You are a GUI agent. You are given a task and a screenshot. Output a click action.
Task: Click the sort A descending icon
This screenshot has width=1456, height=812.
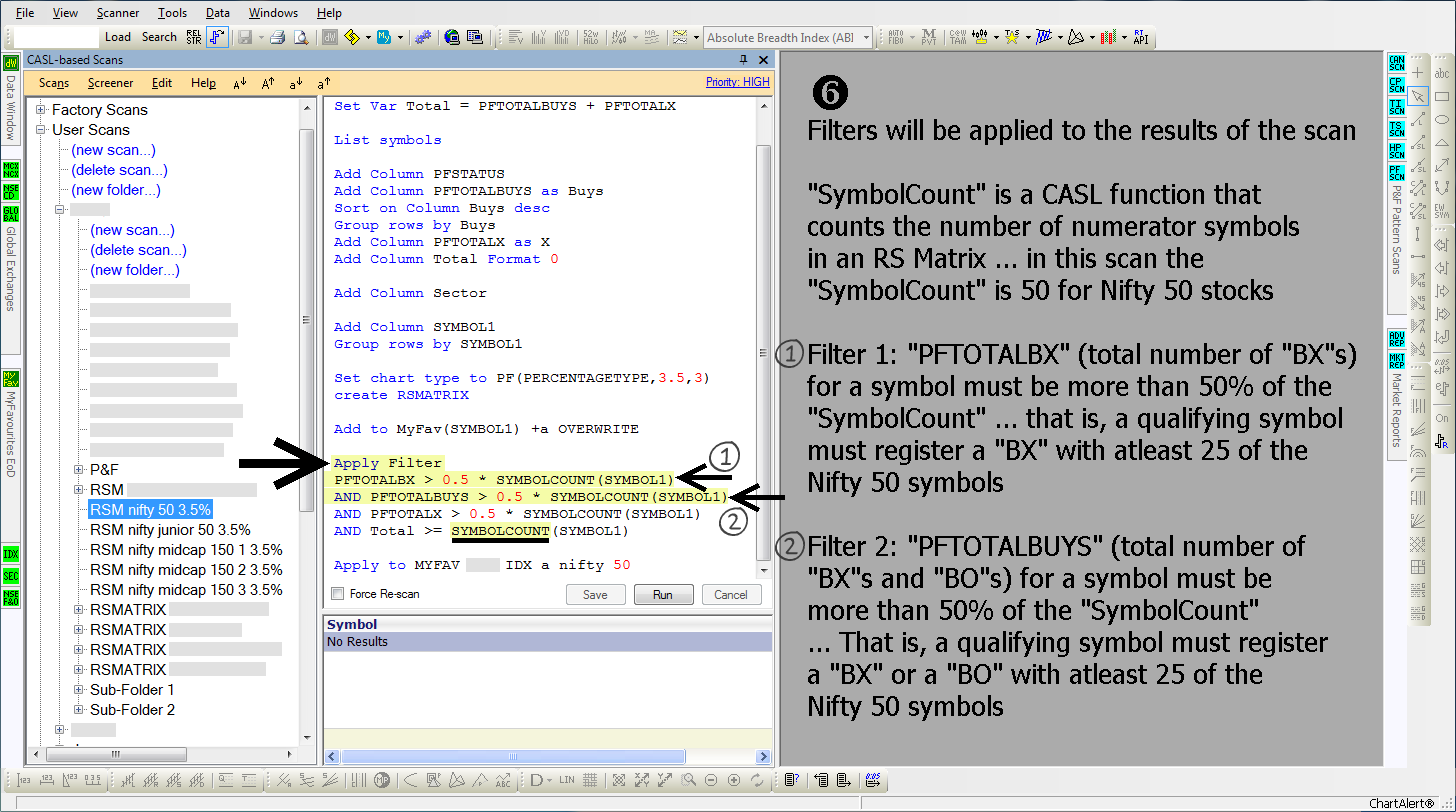pos(240,84)
